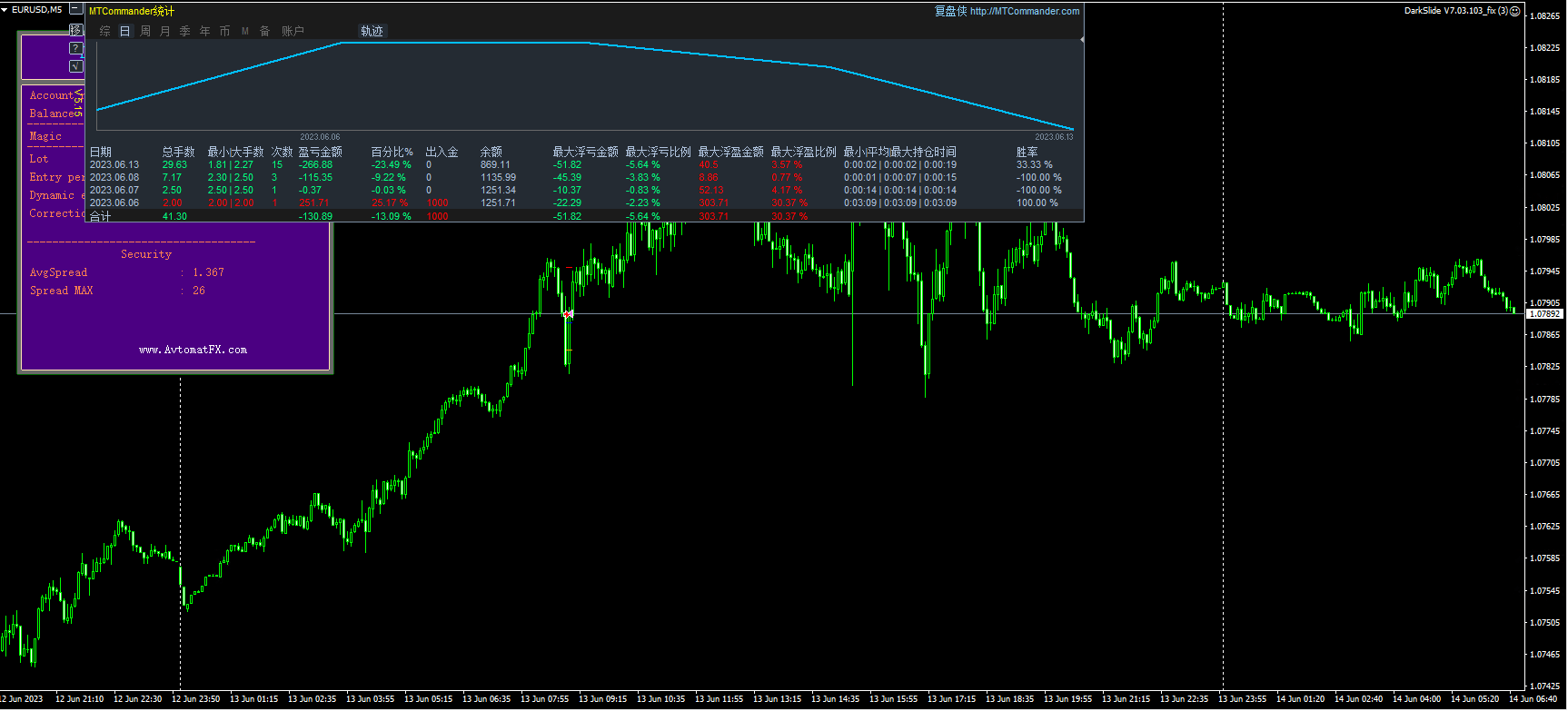Switch to the 周 weekly tab
Screen dimensions: 1568x711
(x=145, y=31)
